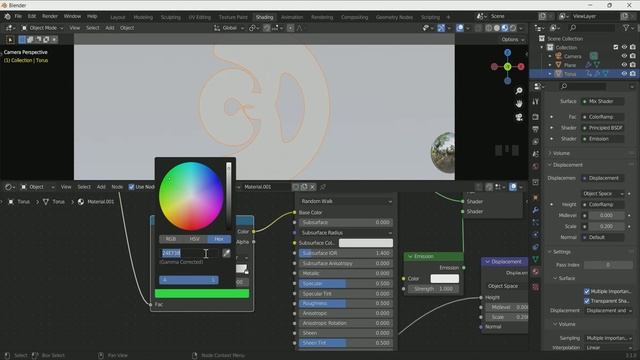Hide Torus in viewport via eye icon
This screenshot has width=640, height=360.
624,74
